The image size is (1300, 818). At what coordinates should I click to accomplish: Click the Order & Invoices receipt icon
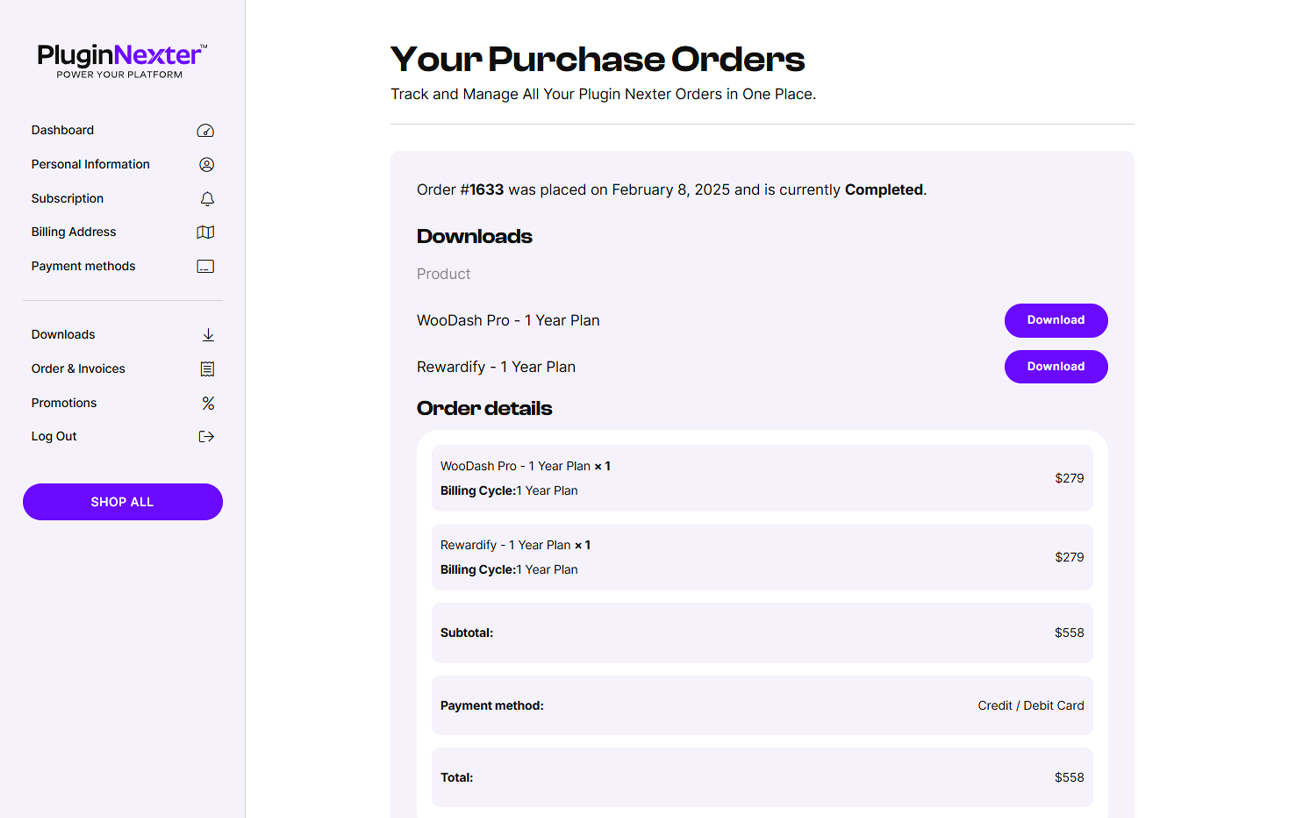(x=207, y=369)
